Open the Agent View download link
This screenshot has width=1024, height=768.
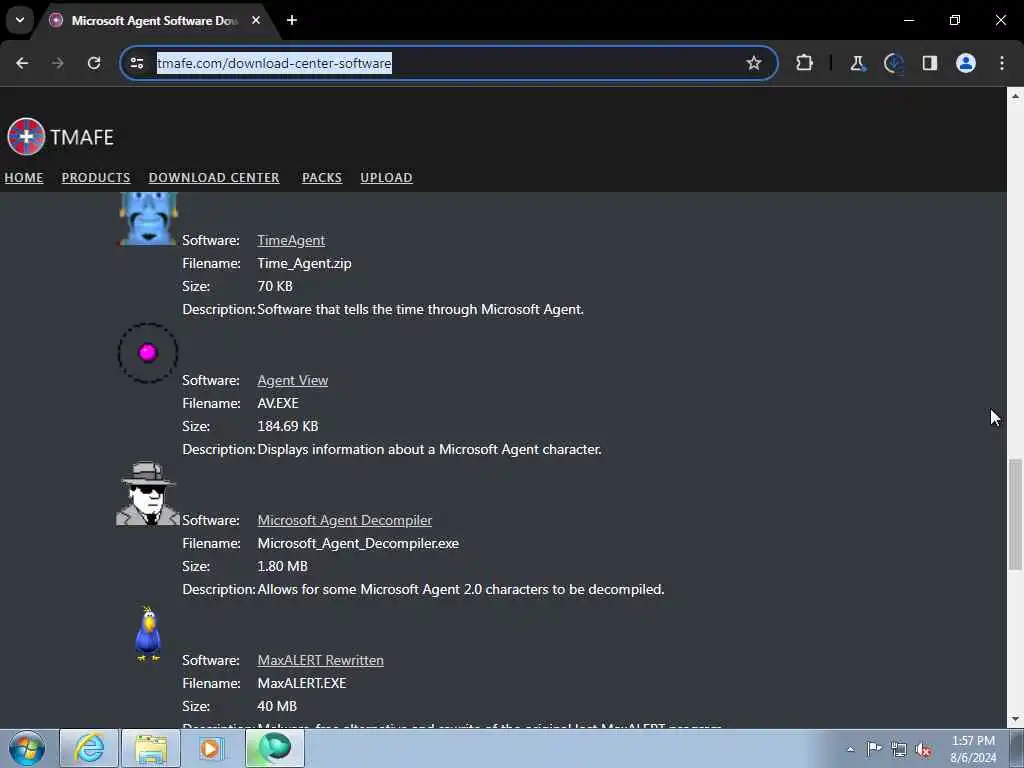(x=293, y=380)
